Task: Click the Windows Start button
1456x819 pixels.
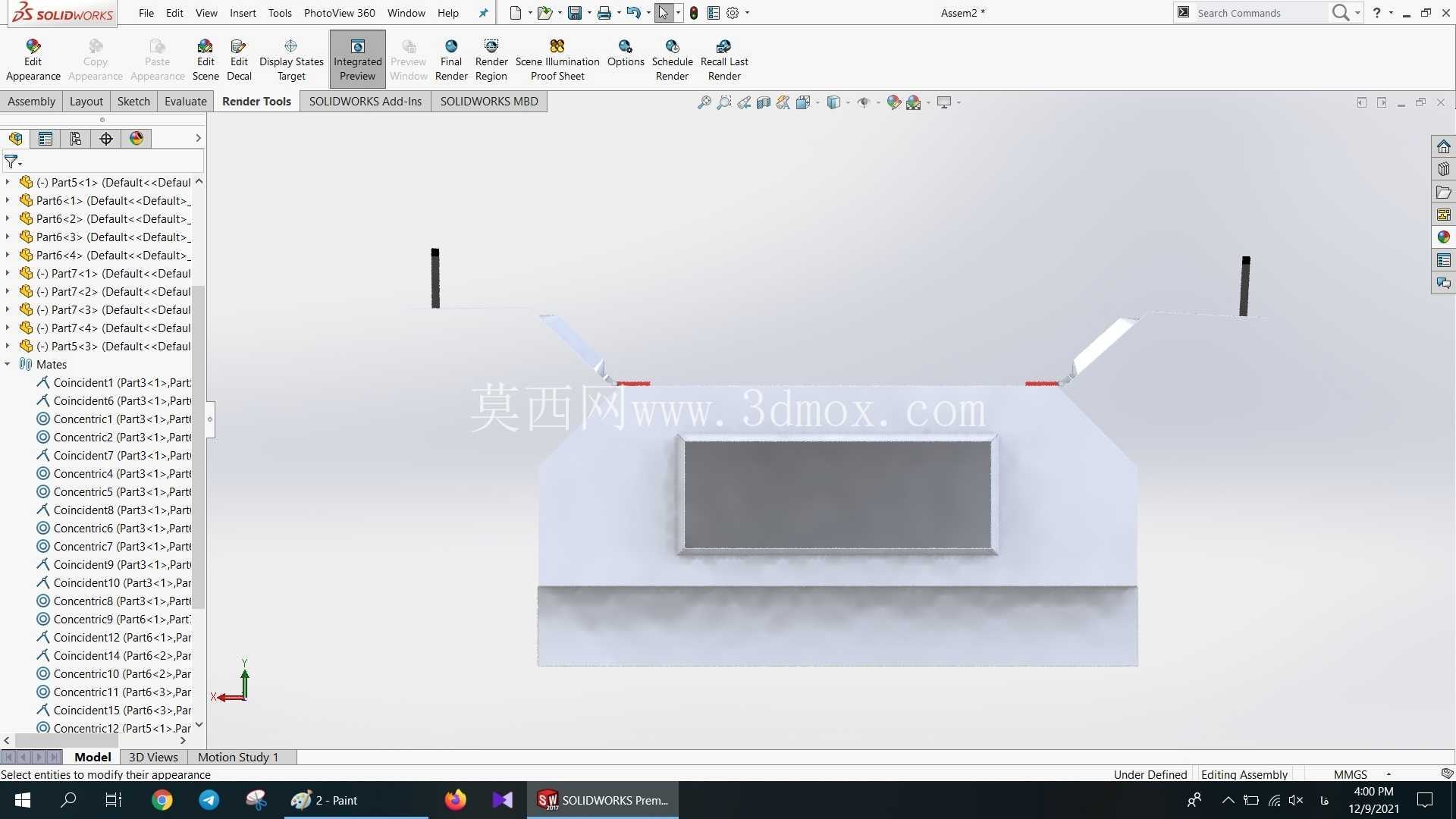Action: [22, 800]
